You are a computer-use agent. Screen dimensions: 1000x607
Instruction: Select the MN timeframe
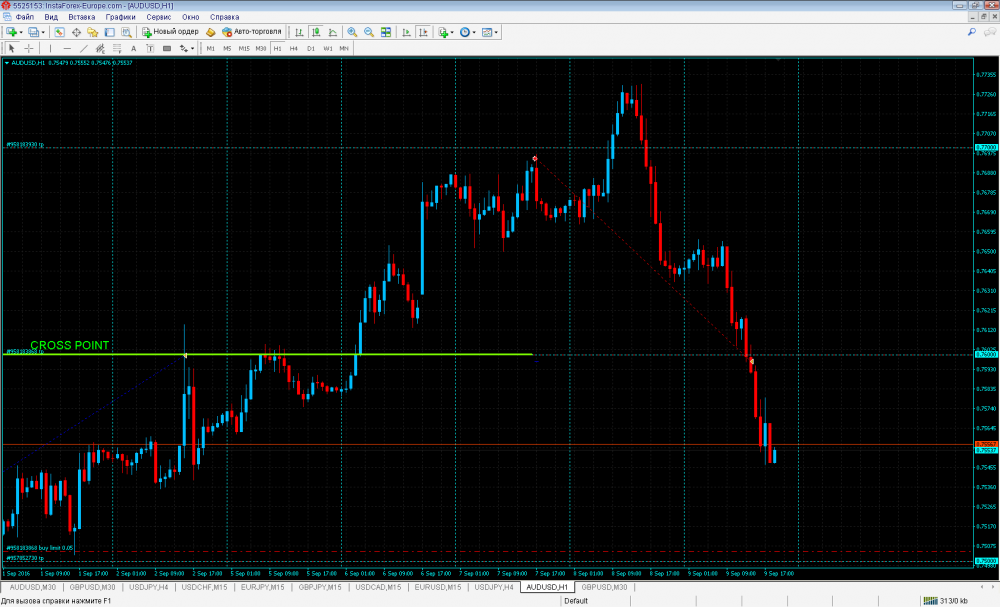[x=344, y=48]
